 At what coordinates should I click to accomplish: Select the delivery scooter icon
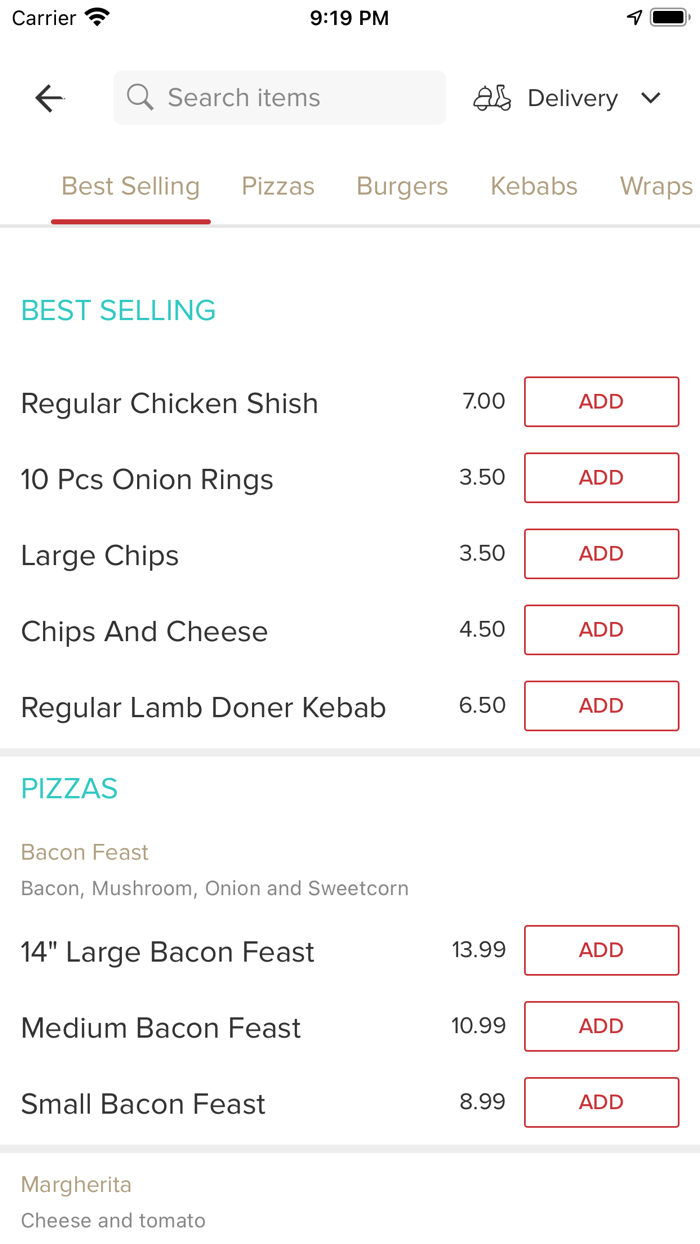point(492,98)
